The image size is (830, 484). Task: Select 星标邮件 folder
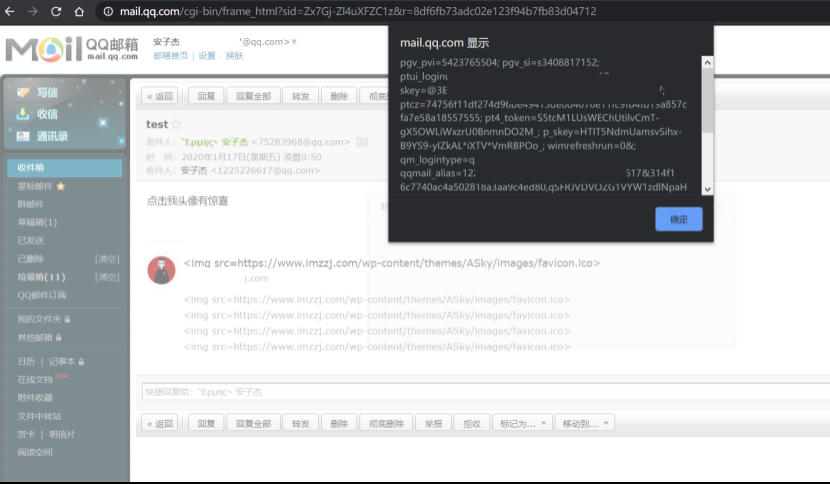35,186
